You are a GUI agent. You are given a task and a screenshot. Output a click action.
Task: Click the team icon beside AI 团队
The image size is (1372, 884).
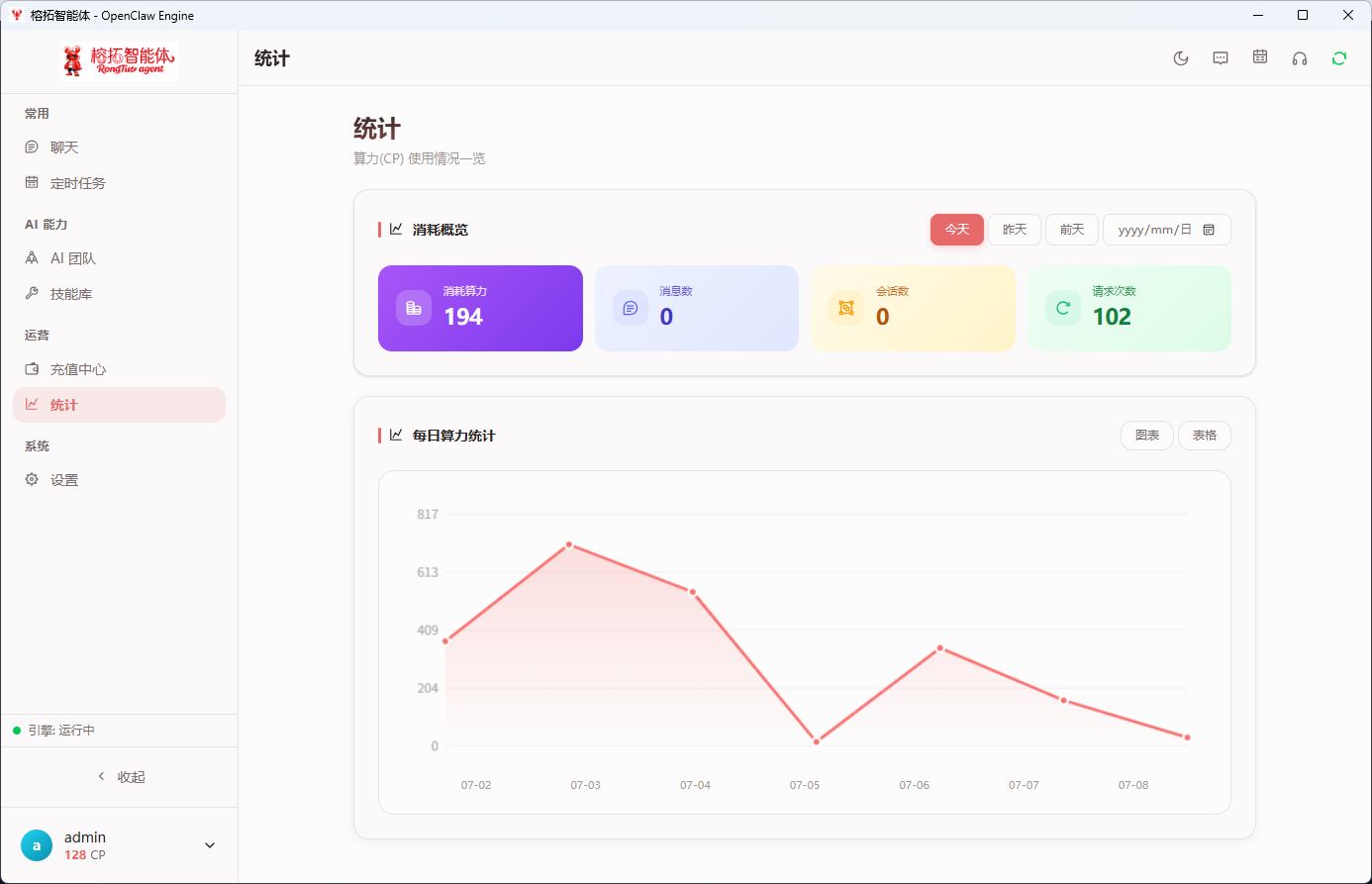[x=32, y=258]
